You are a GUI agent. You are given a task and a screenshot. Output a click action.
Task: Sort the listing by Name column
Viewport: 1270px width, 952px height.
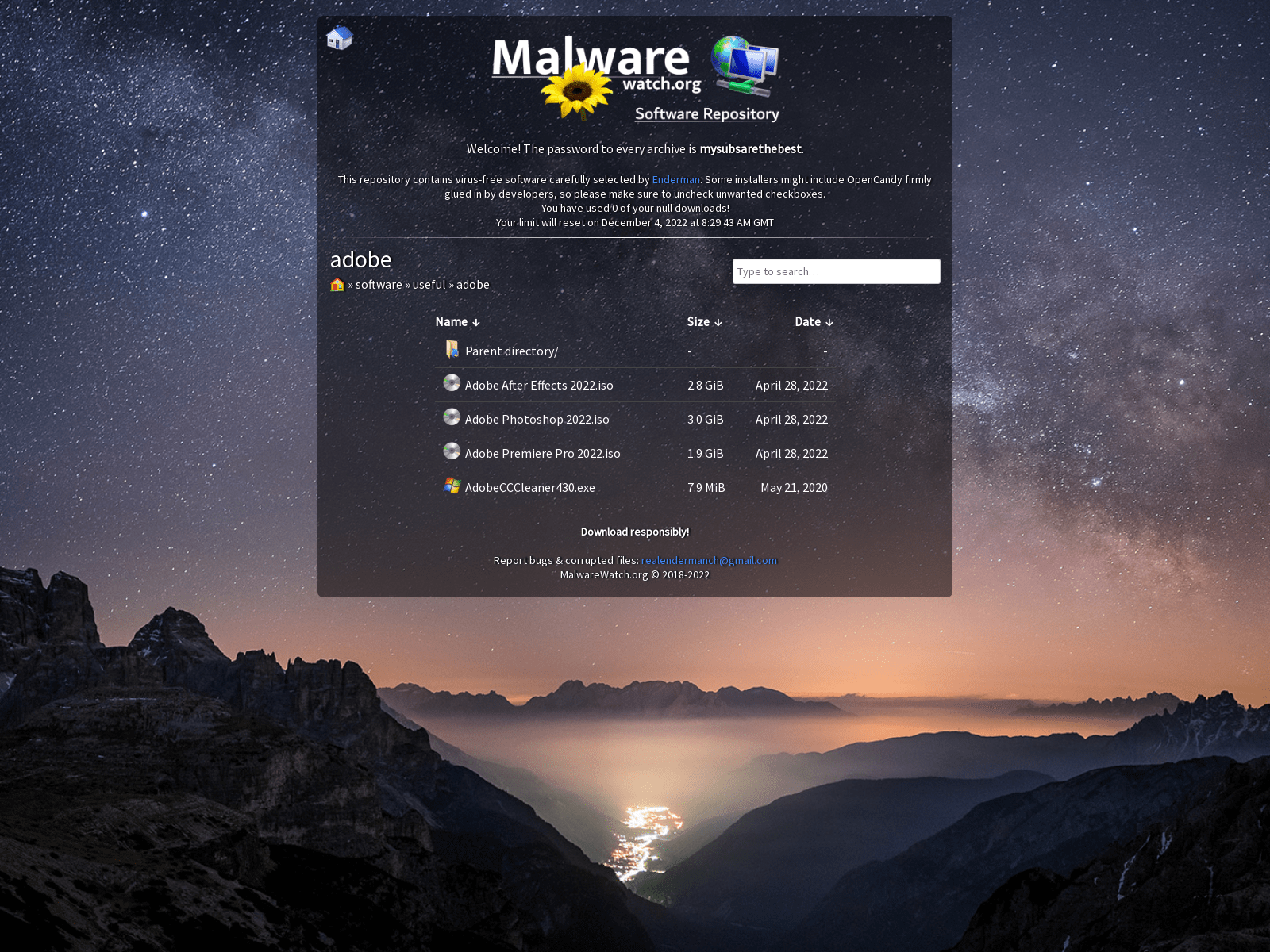458,322
